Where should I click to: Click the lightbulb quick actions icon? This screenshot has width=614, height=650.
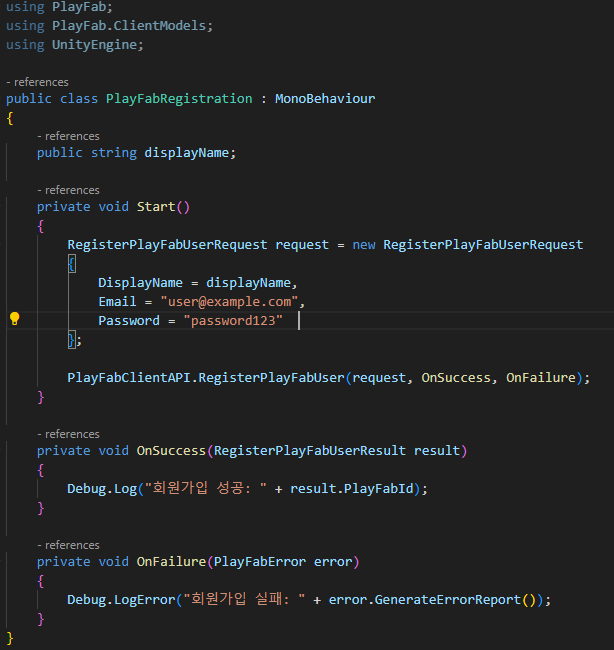click(15, 319)
